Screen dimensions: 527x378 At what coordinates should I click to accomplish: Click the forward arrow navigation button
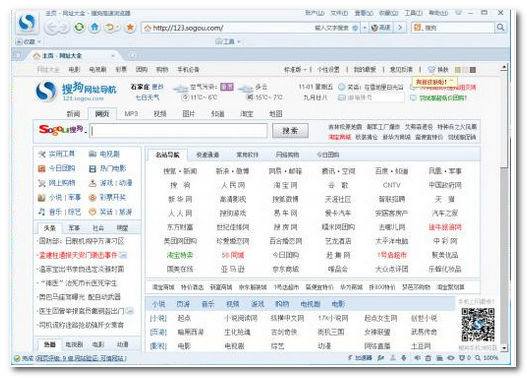click(x=64, y=28)
